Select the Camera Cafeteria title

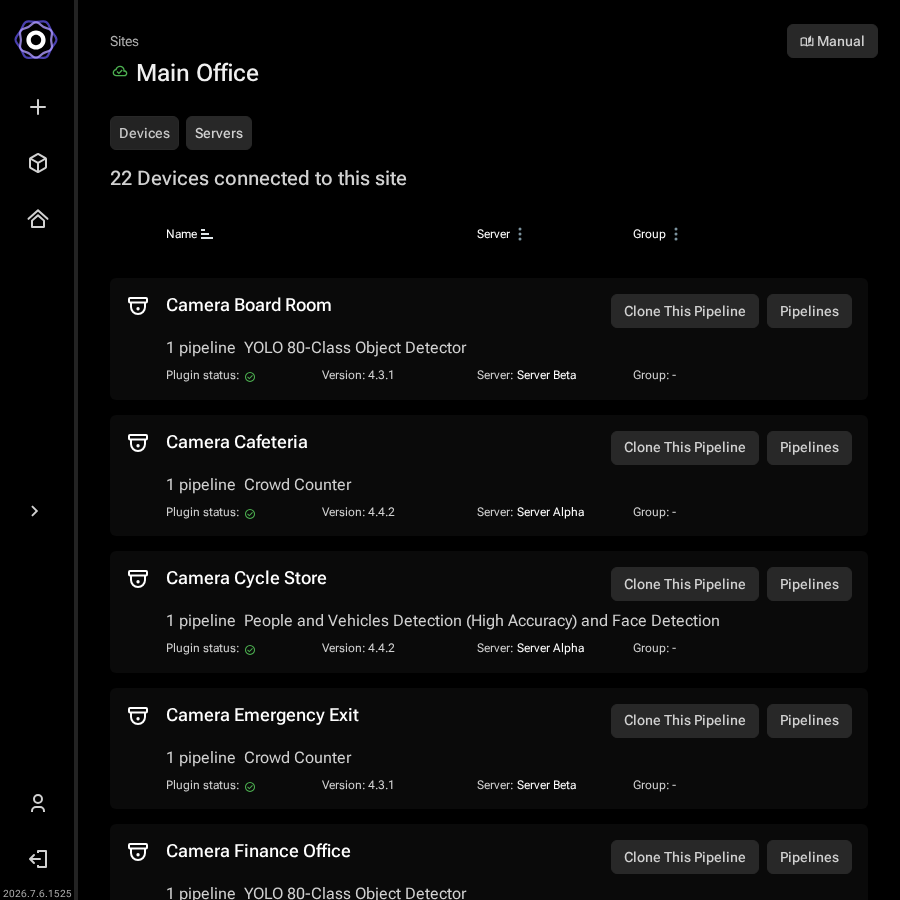pos(236,442)
